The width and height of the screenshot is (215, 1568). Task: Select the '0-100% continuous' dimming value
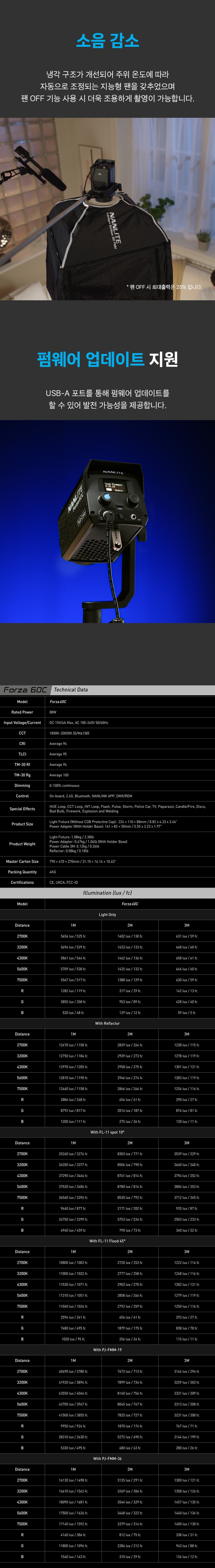(x=64, y=785)
